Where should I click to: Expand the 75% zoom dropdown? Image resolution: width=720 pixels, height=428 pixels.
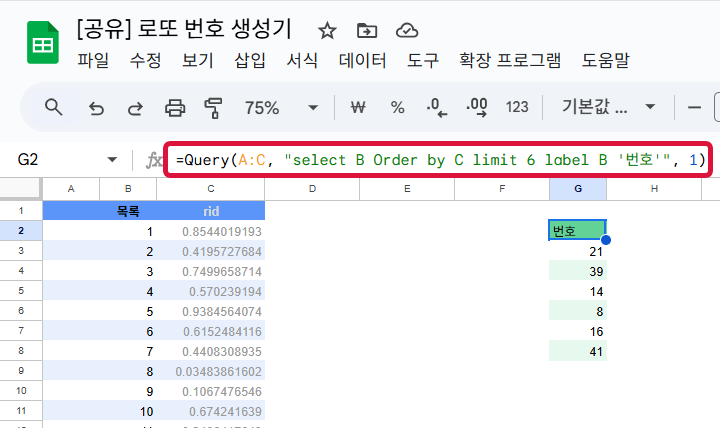[313, 107]
